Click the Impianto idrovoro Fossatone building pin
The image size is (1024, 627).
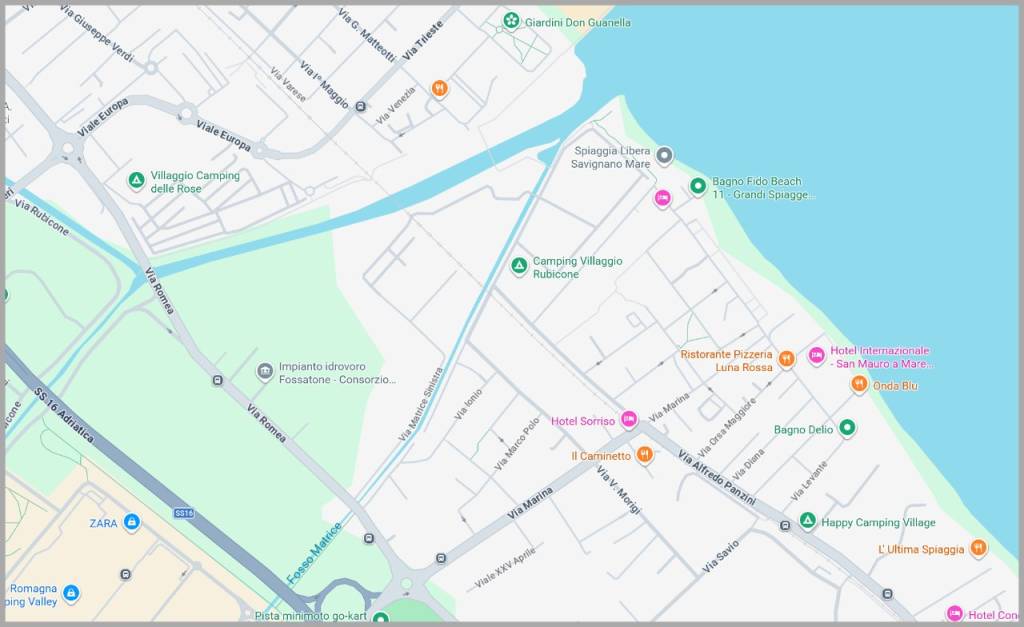click(x=264, y=372)
